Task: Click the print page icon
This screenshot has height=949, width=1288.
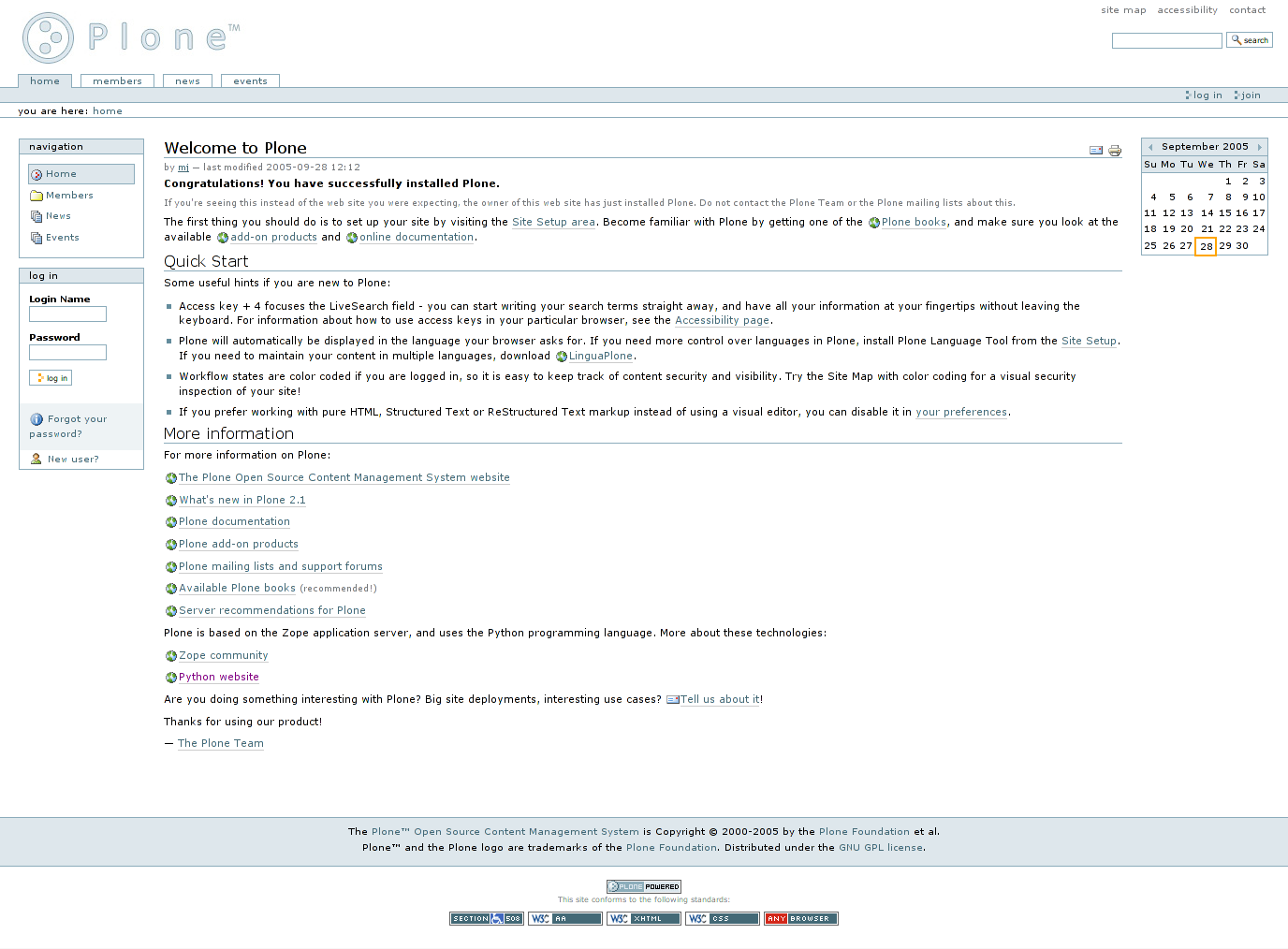Action: (x=1115, y=150)
